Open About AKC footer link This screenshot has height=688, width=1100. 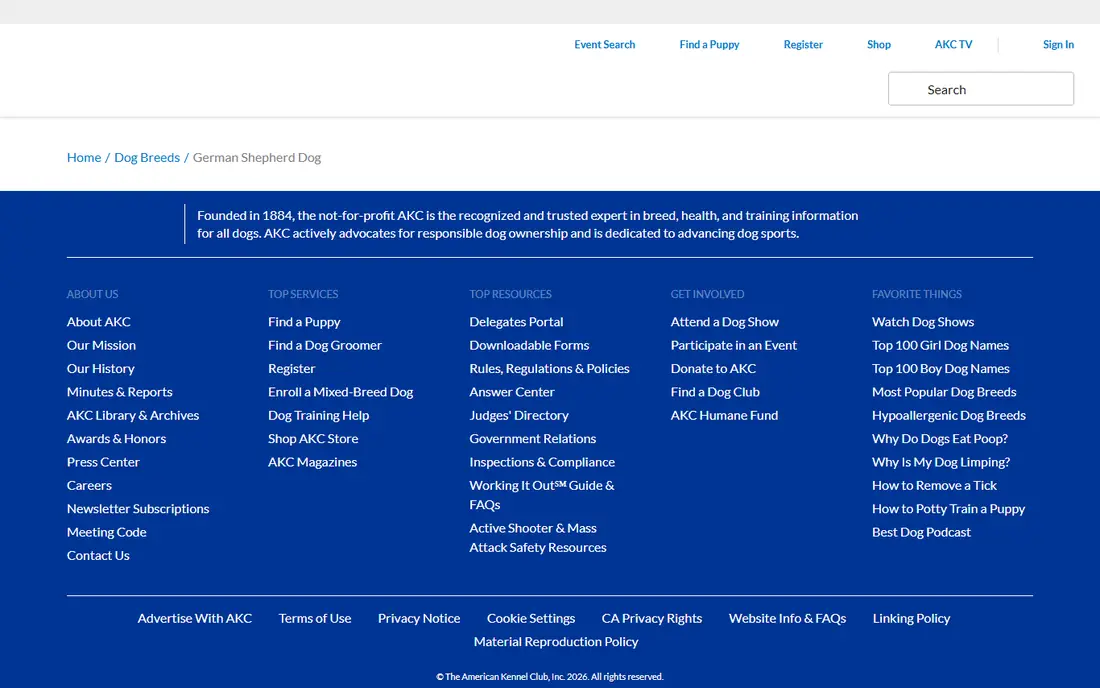tap(98, 321)
